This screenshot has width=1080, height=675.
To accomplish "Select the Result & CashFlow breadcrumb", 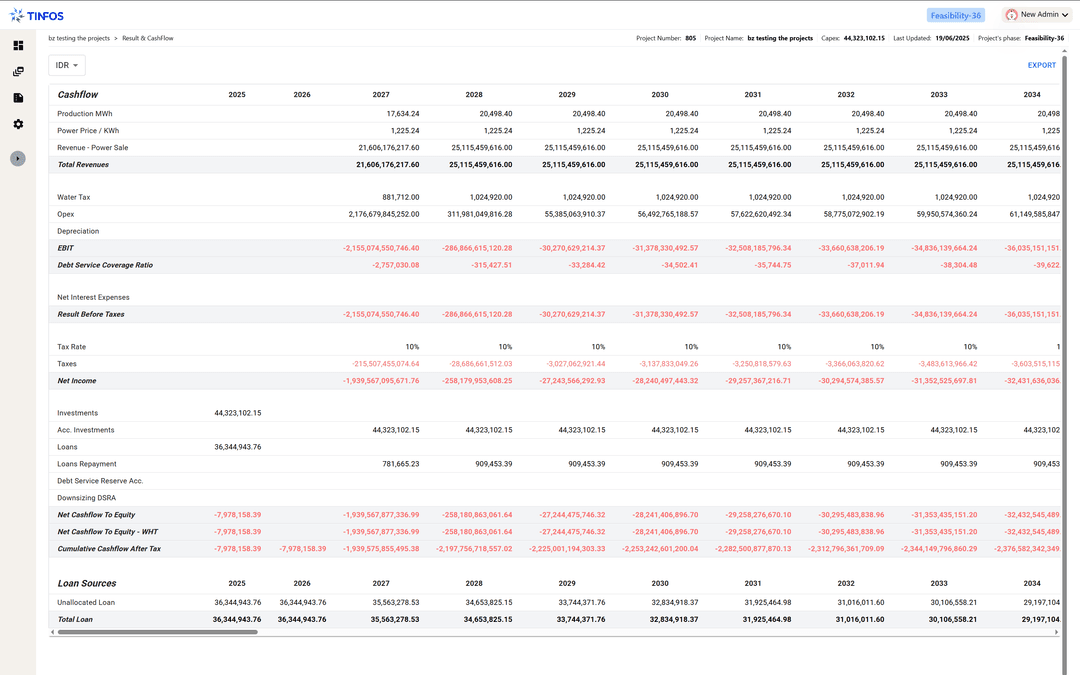I will (x=147, y=38).
